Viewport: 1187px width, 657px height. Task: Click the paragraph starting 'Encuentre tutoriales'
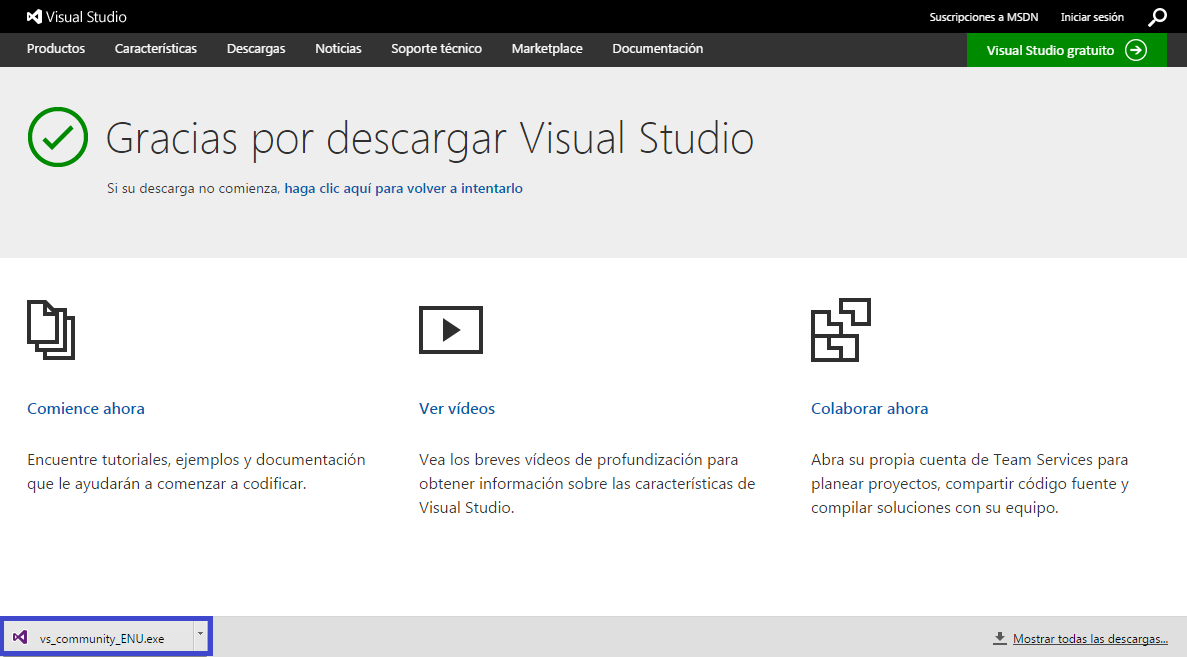196,472
